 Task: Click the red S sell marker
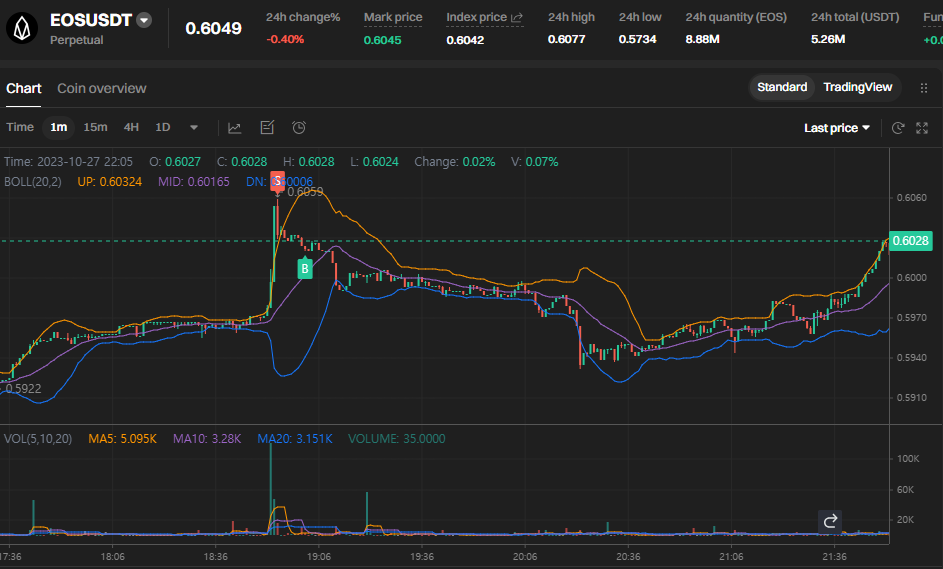click(x=277, y=181)
